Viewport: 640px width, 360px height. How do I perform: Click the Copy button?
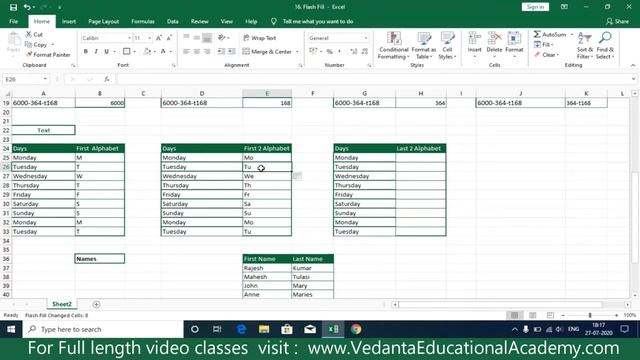tap(36, 44)
